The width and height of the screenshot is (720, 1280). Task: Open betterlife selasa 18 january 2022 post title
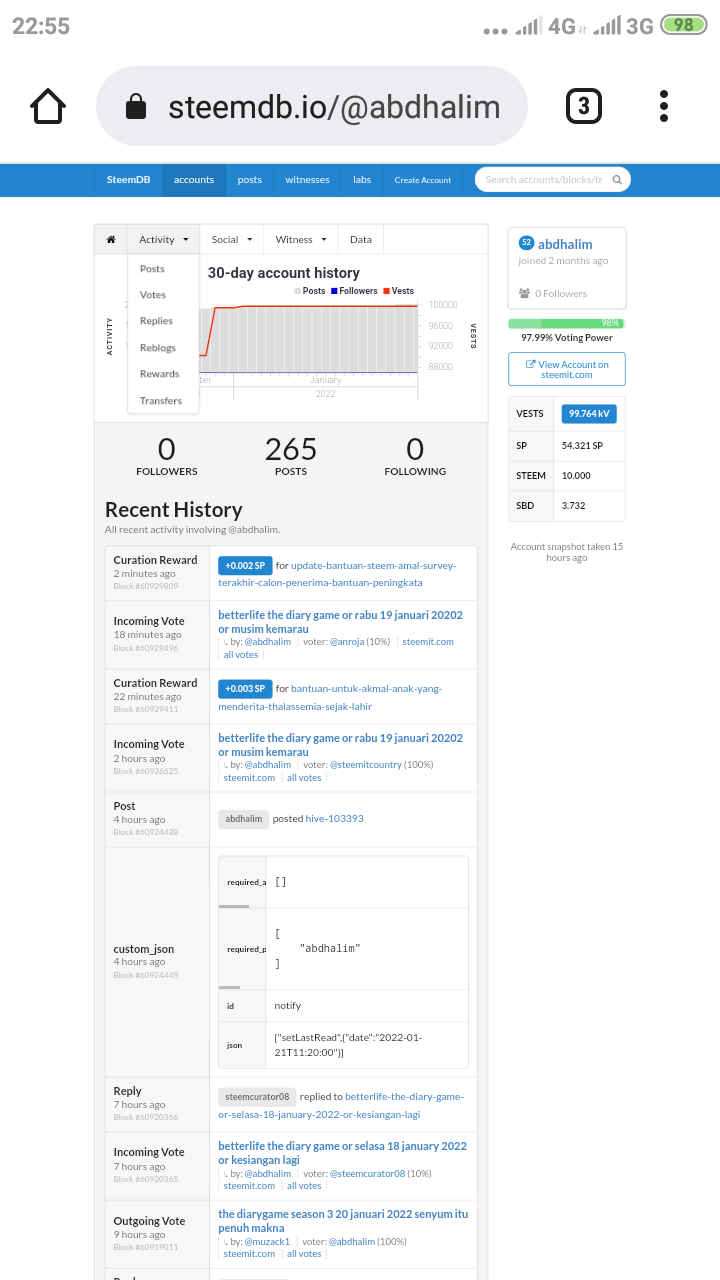[342, 1153]
